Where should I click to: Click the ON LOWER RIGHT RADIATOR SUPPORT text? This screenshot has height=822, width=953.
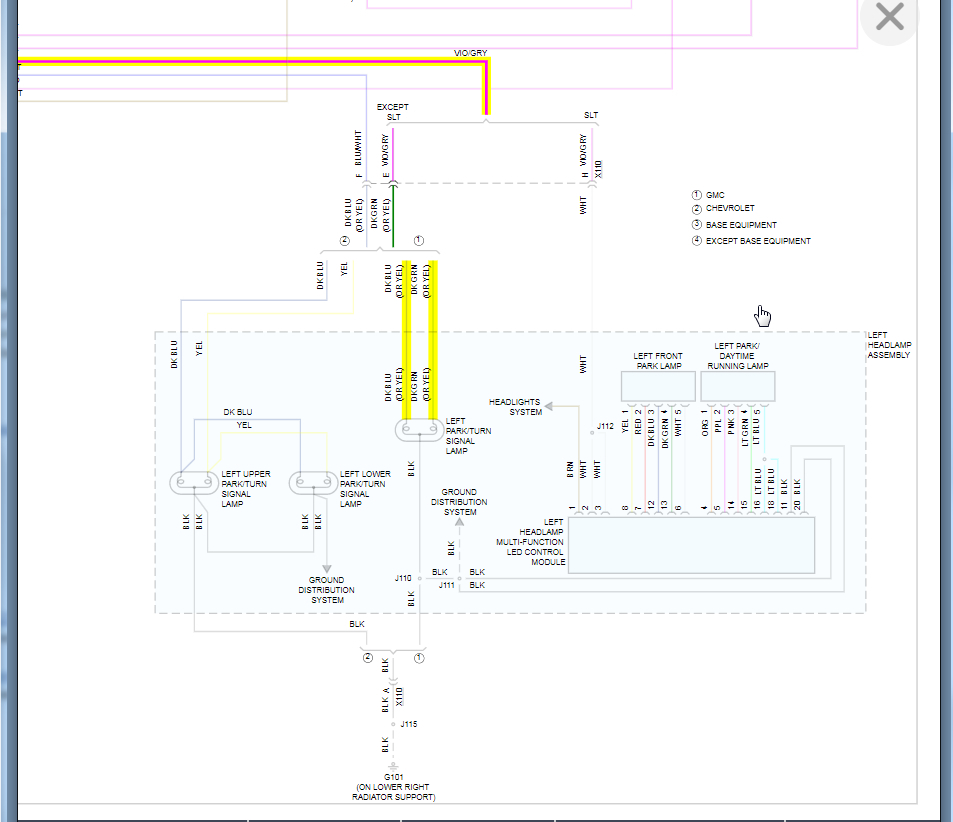pyautogui.click(x=393, y=792)
